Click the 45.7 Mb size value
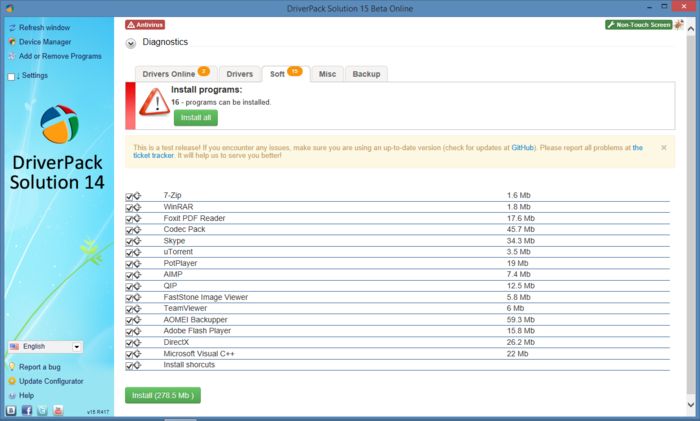The image size is (700, 421). 521,229
